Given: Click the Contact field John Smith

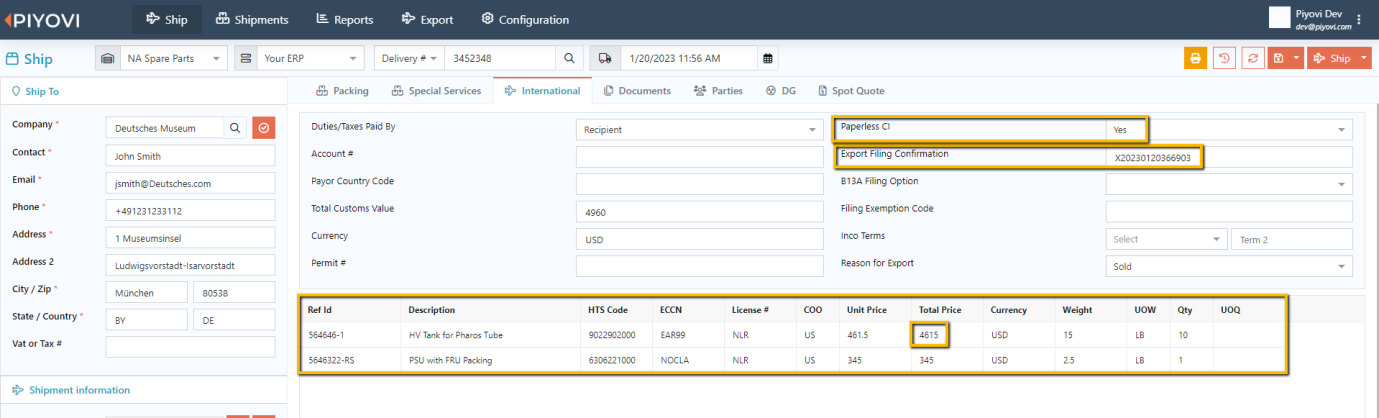Looking at the screenshot, I should [x=190, y=156].
